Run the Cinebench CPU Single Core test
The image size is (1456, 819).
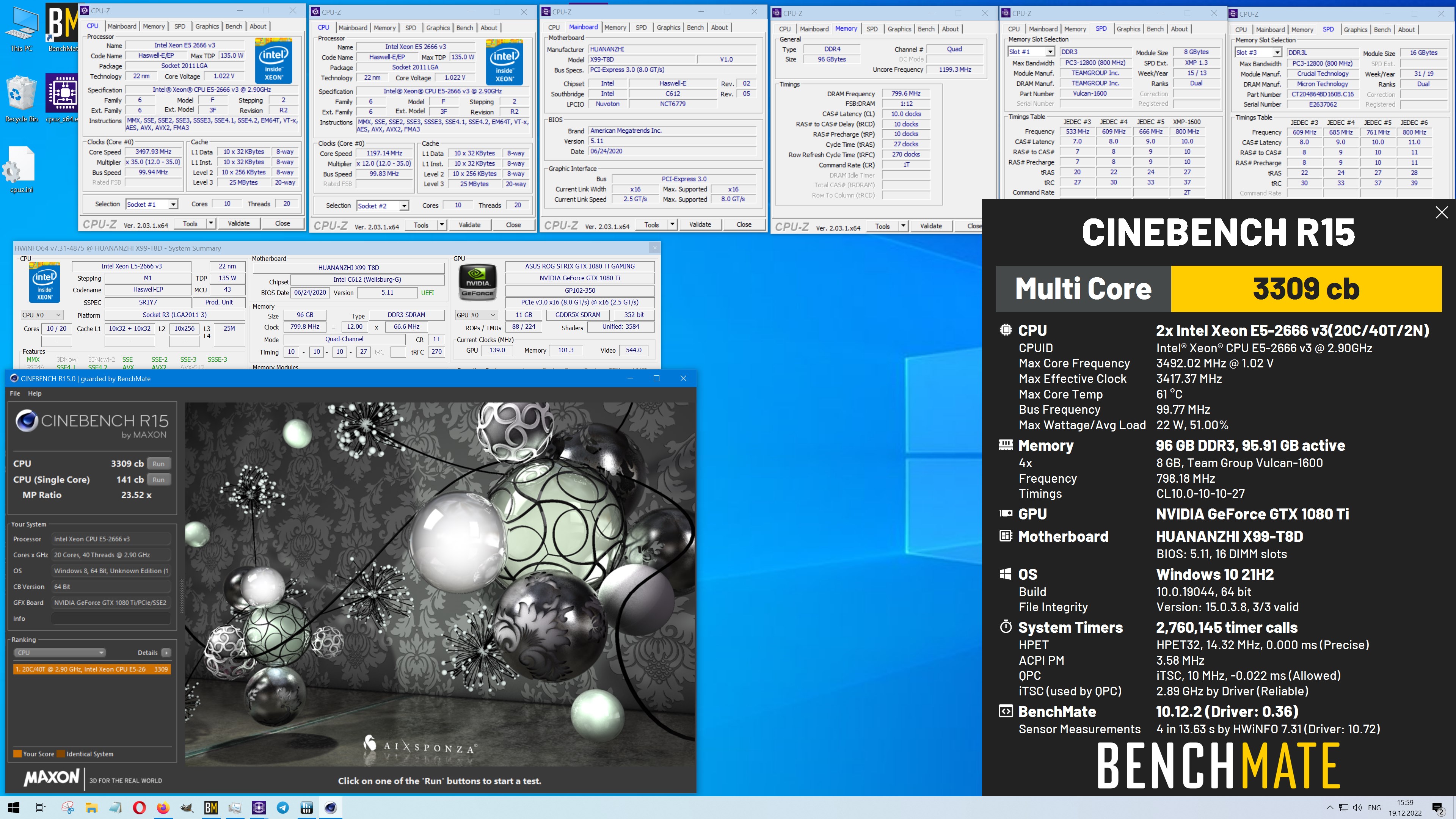coord(158,479)
